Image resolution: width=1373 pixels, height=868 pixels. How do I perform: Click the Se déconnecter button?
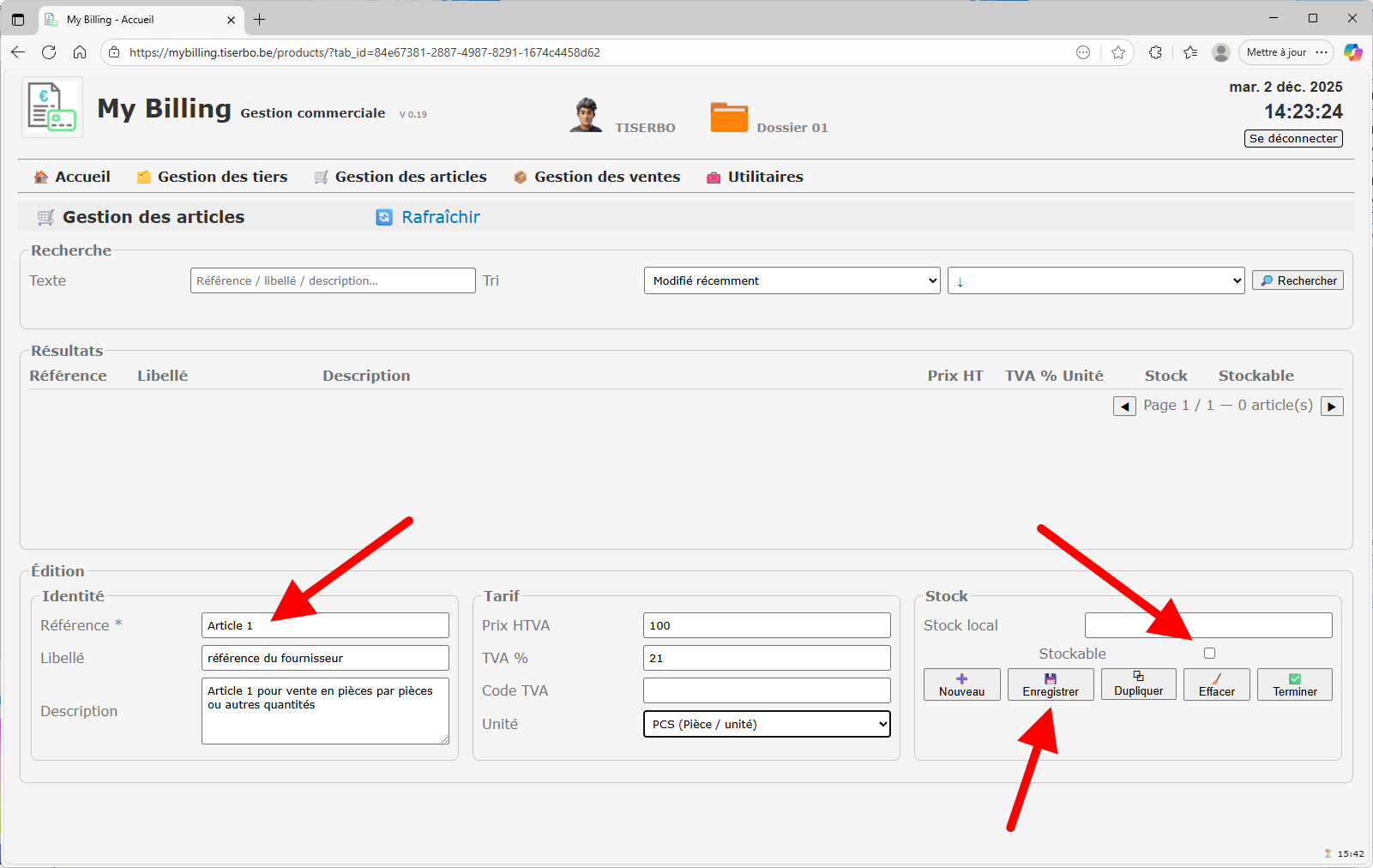pos(1292,138)
